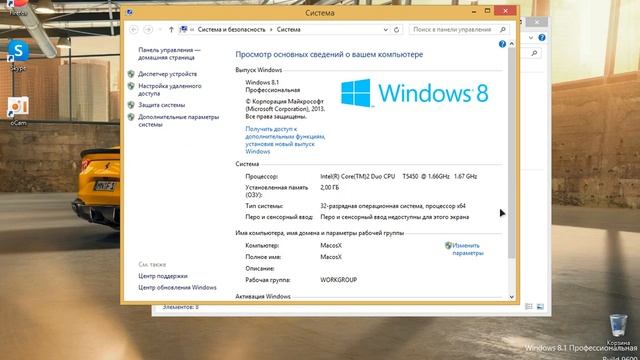Viewport: 640px width, 360px height.
Task: Open recent locations dropdown arrow
Action: coord(160,29)
